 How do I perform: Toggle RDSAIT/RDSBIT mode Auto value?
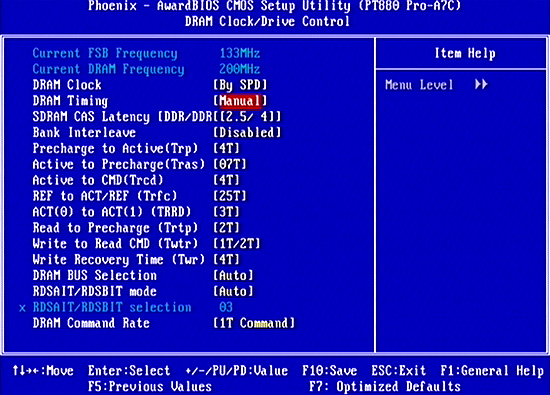click(233, 291)
